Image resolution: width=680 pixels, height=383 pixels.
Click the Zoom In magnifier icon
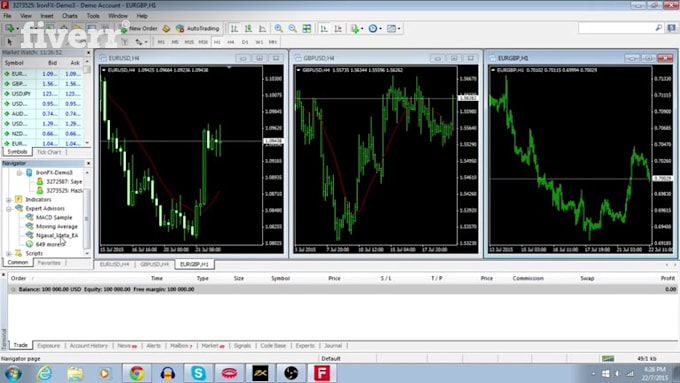(x=278, y=29)
